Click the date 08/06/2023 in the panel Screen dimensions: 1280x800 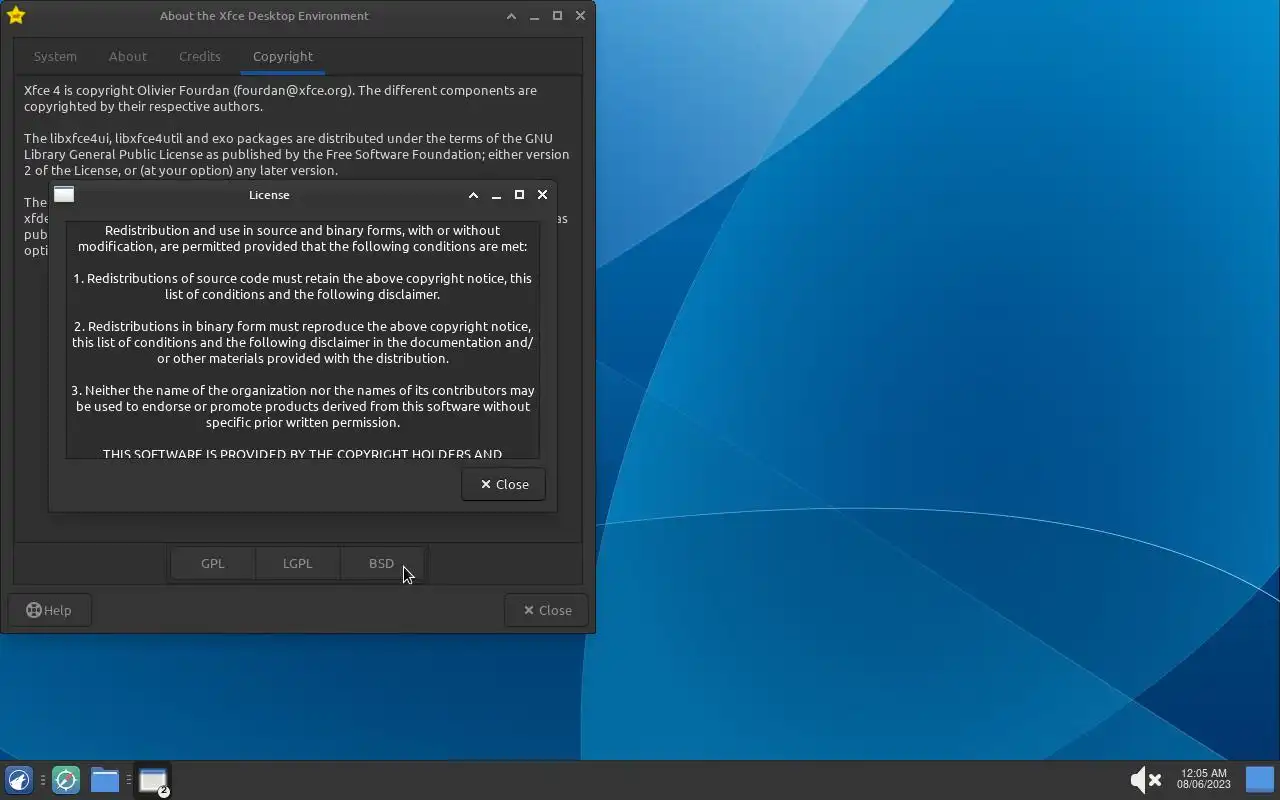[1203, 785]
